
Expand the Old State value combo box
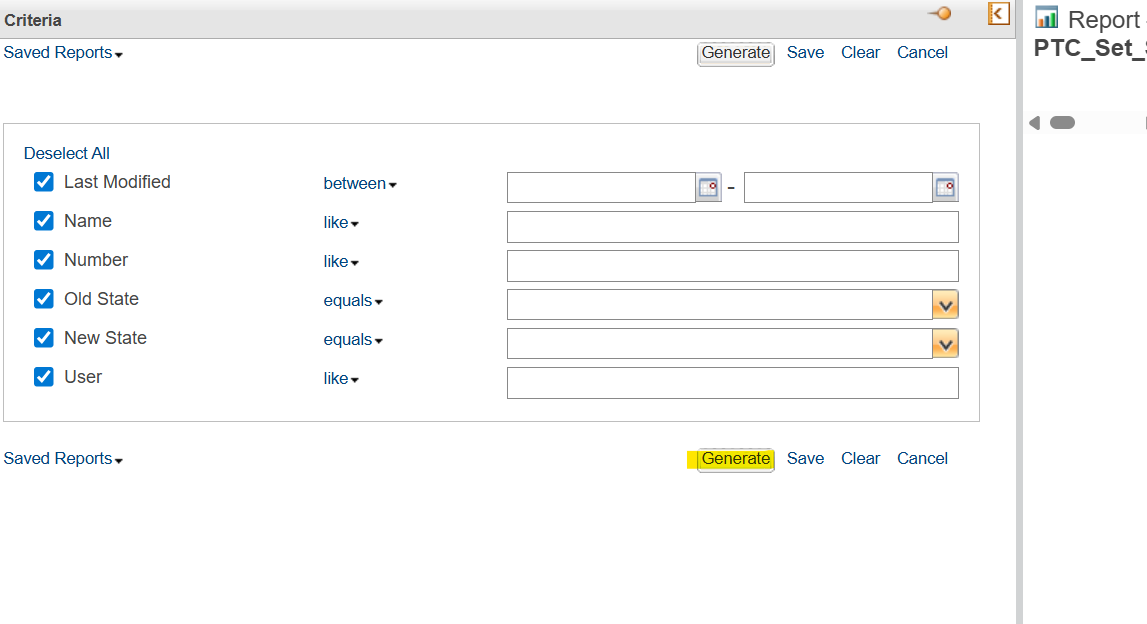pyautogui.click(x=945, y=304)
